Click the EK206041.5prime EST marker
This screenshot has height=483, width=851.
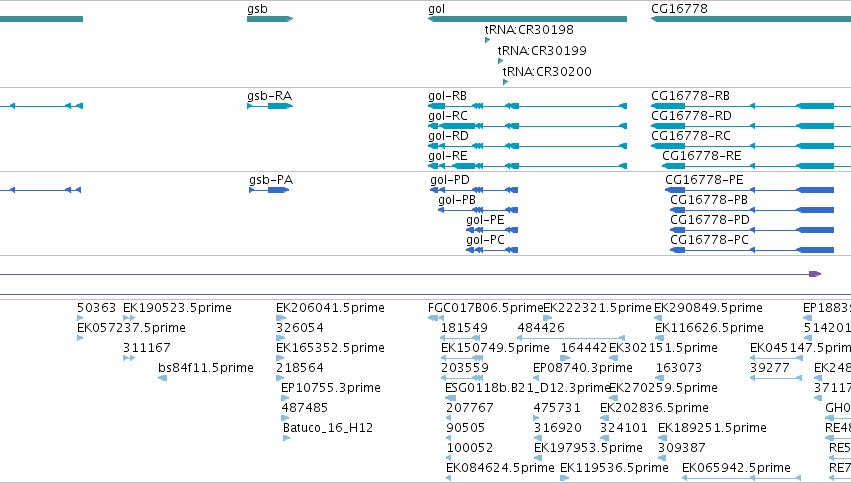[281, 318]
